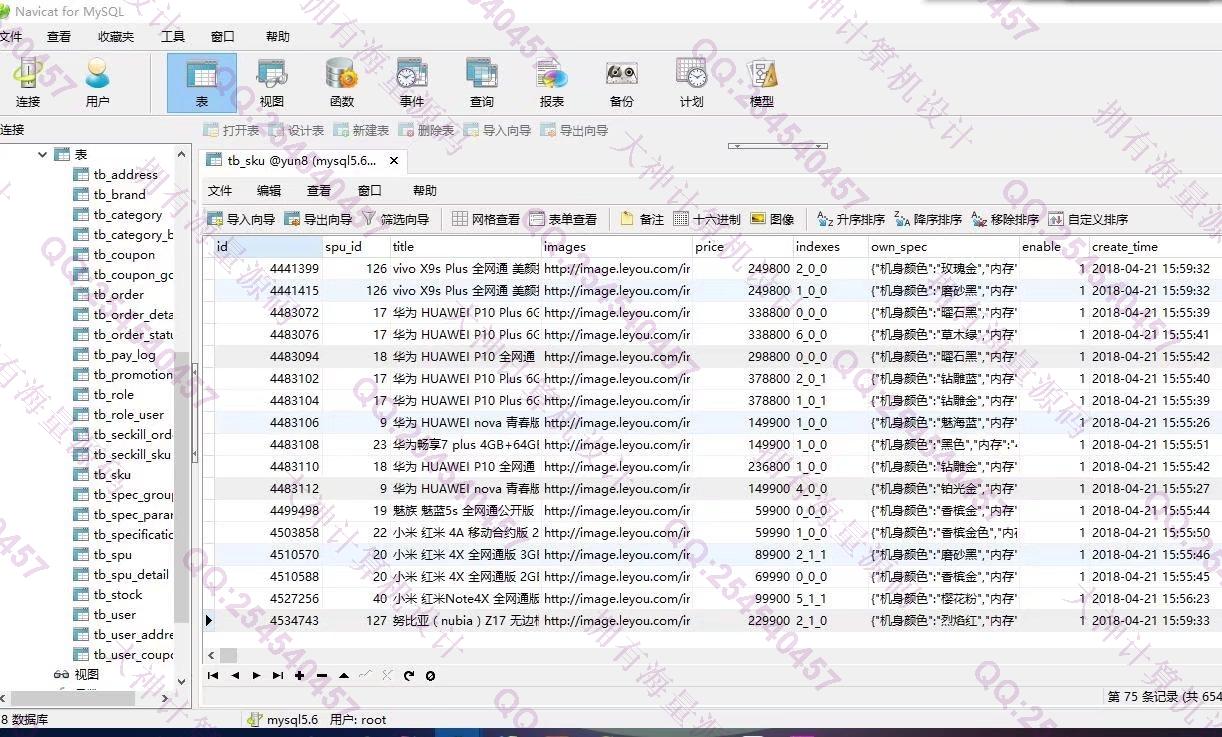Open the top 查看 menu
Screen dimensions: 1222x737
tap(59, 37)
